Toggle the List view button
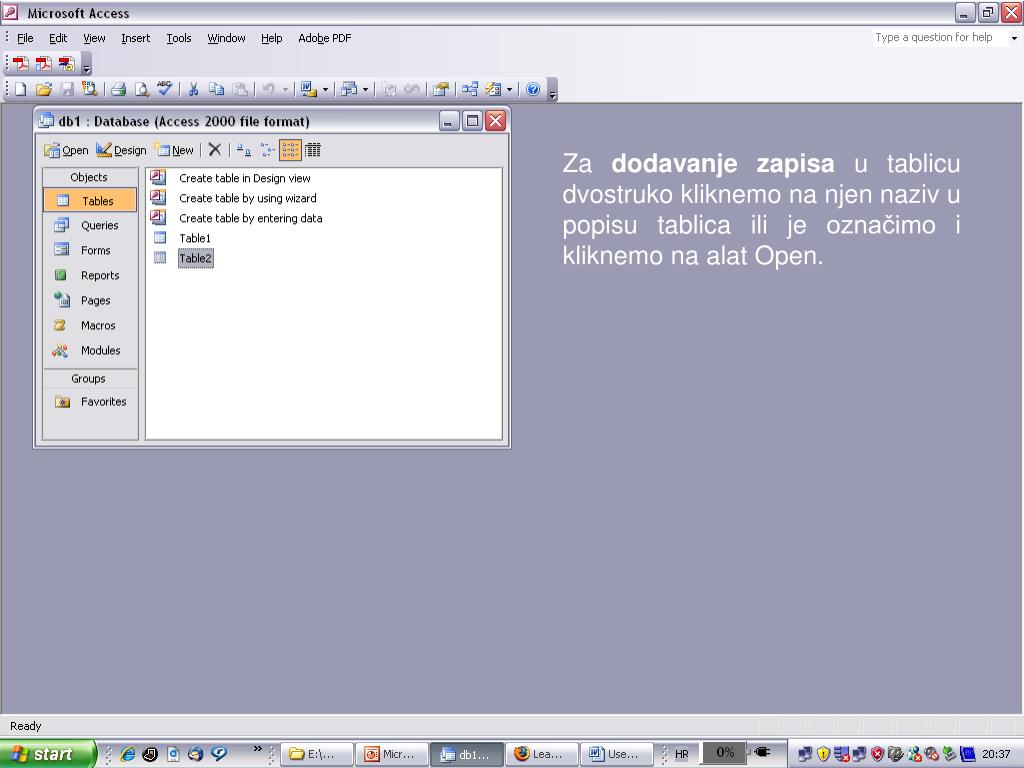 click(290, 150)
